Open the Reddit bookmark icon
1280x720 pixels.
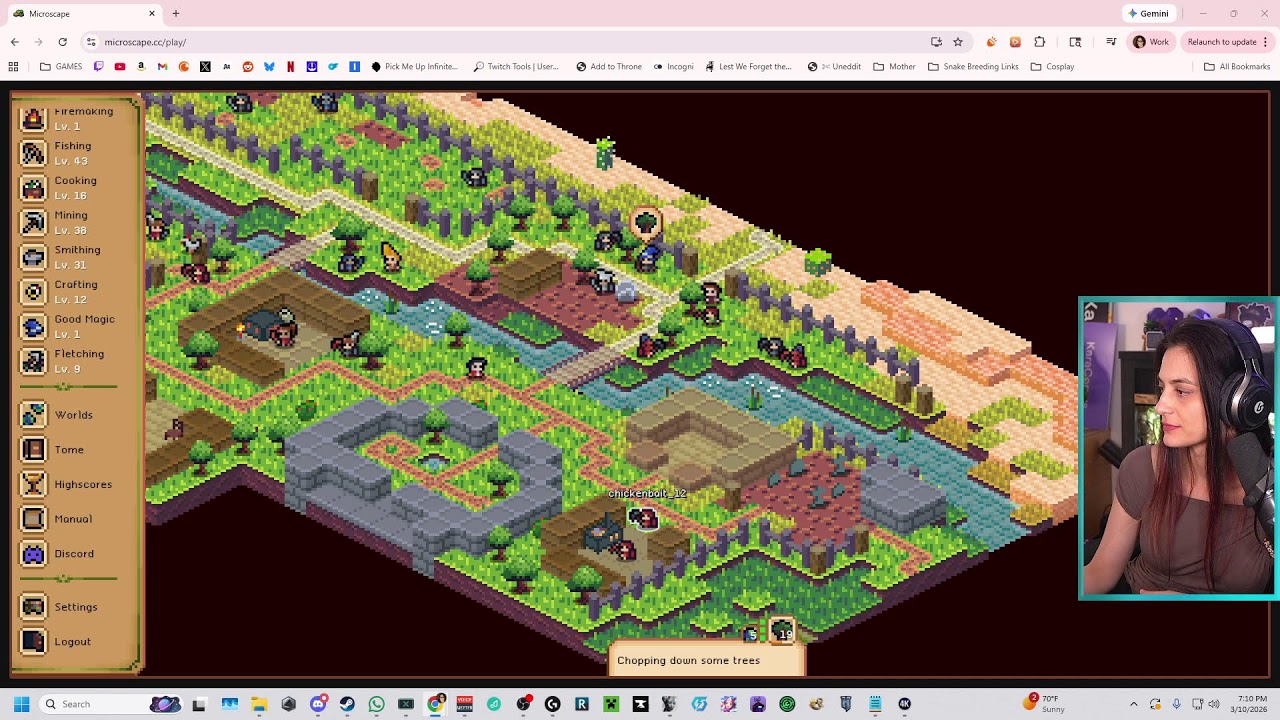248,67
